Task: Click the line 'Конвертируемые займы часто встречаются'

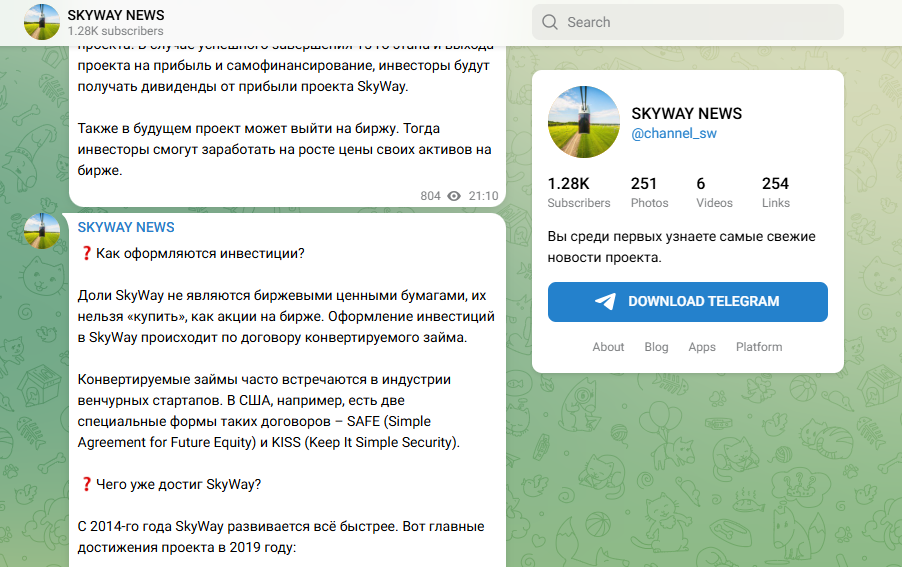Action: point(264,380)
